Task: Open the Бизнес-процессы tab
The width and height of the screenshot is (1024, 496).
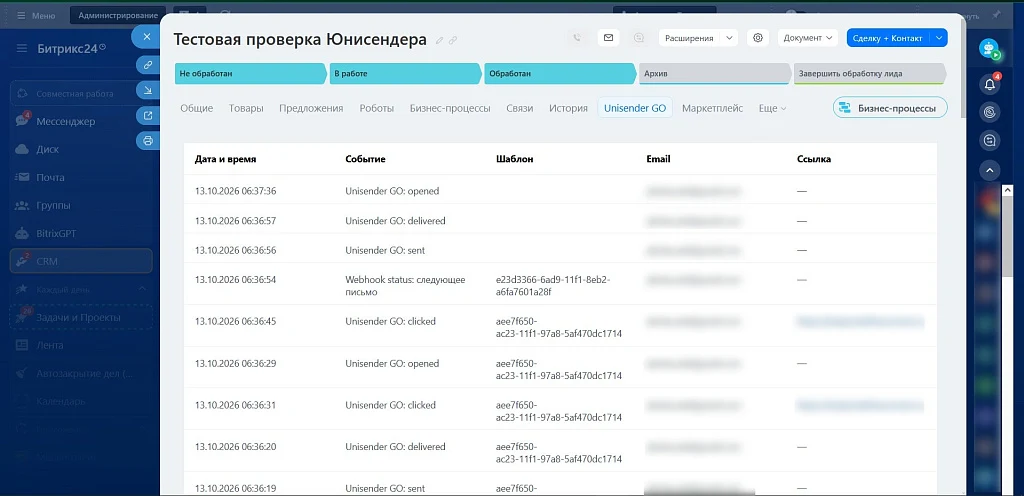Action: point(450,108)
